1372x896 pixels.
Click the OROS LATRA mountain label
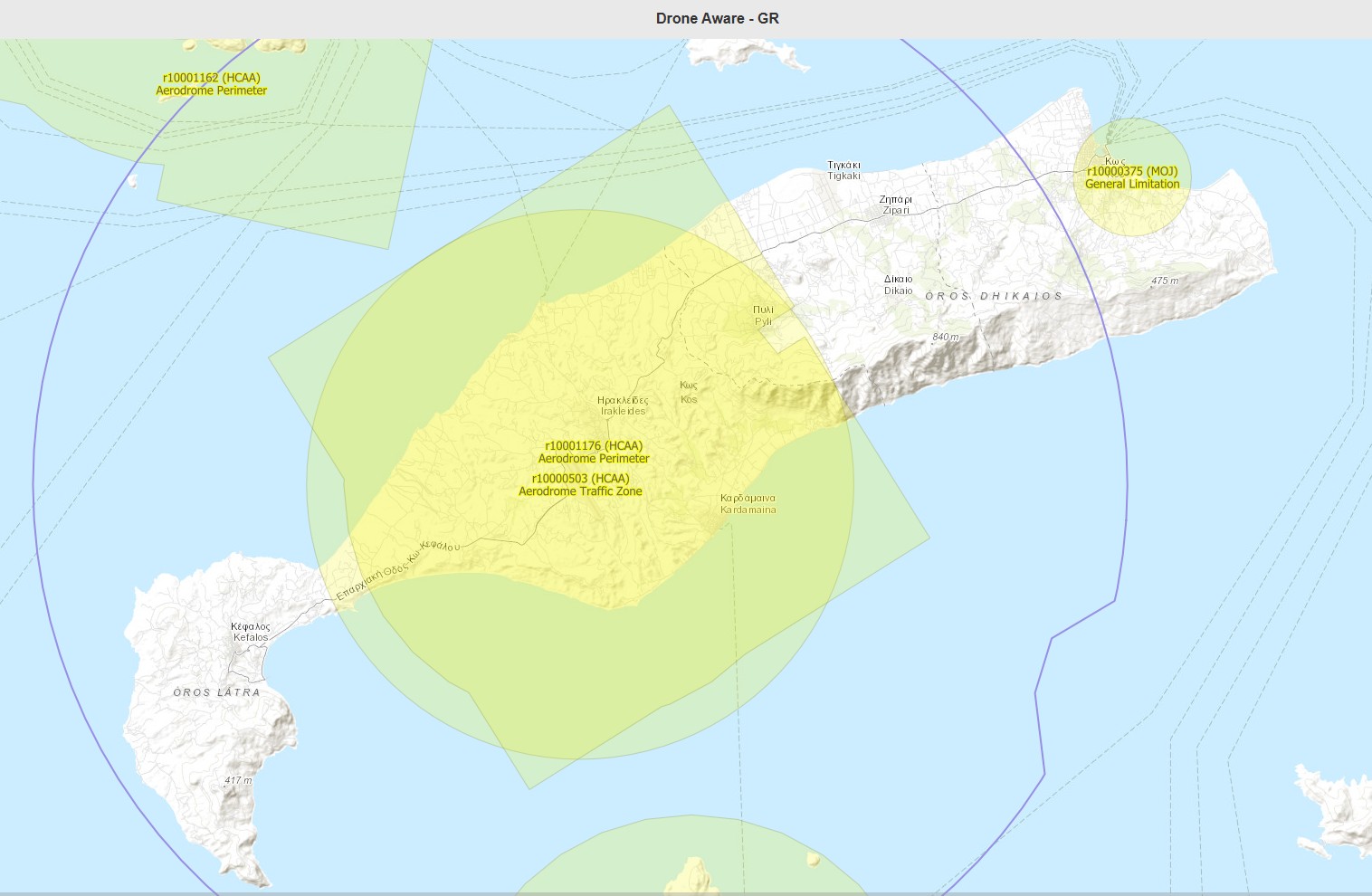[217, 692]
